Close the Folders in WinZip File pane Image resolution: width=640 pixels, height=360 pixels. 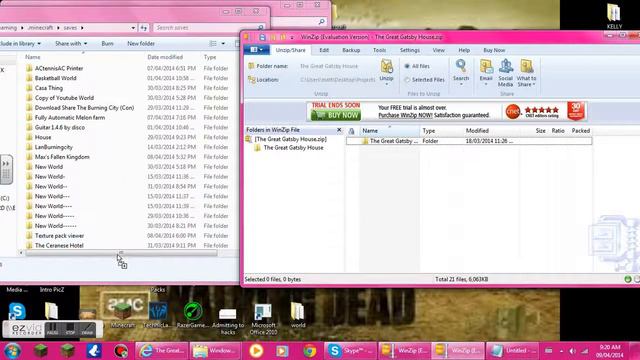click(x=339, y=130)
